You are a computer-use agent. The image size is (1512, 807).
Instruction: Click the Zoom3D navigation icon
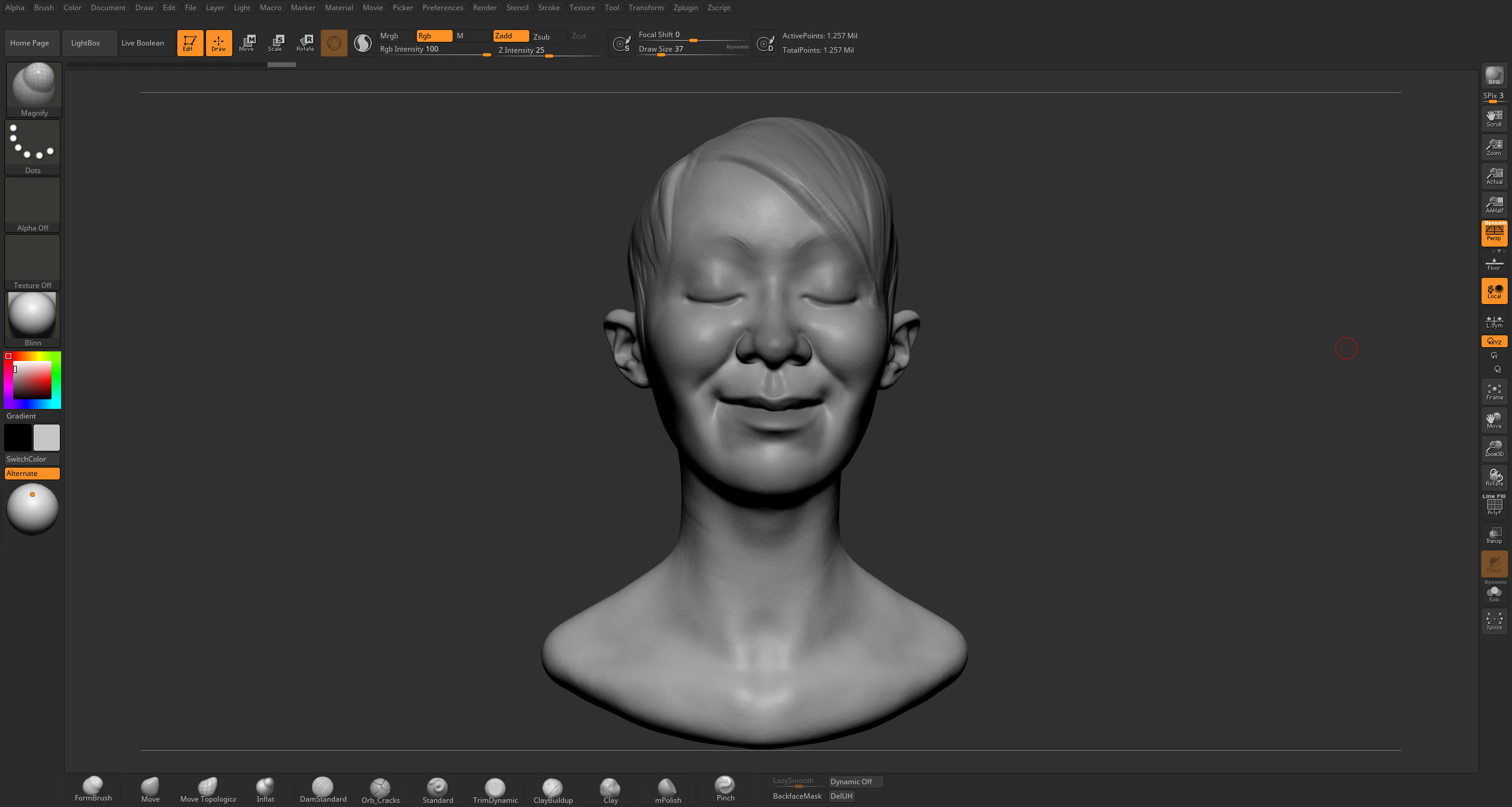point(1494,448)
